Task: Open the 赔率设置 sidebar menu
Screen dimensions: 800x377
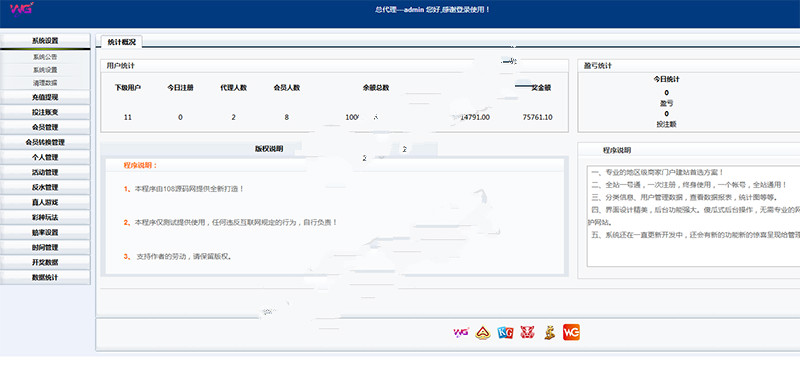Action: [45, 232]
